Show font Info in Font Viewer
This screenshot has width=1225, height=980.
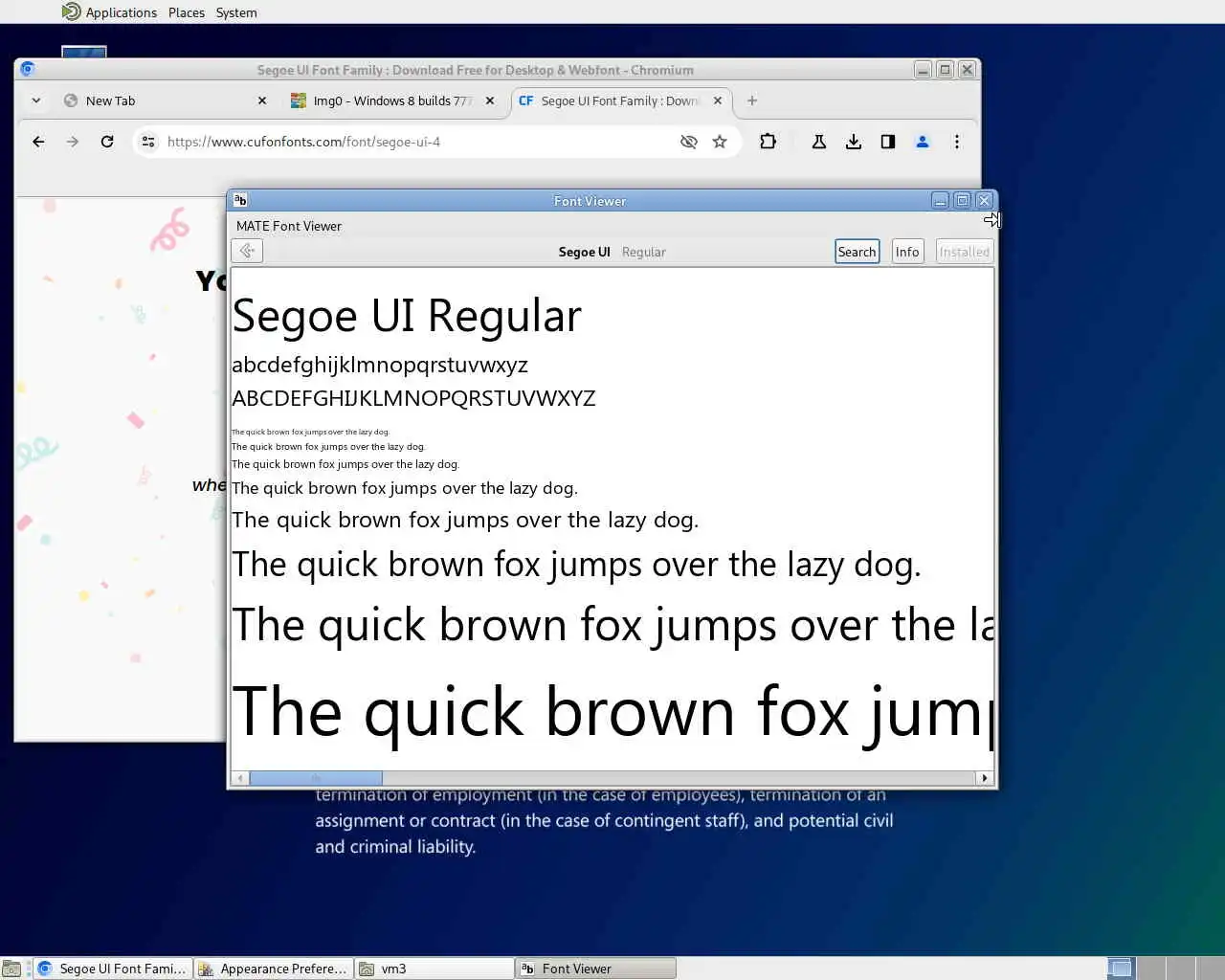[907, 252]
